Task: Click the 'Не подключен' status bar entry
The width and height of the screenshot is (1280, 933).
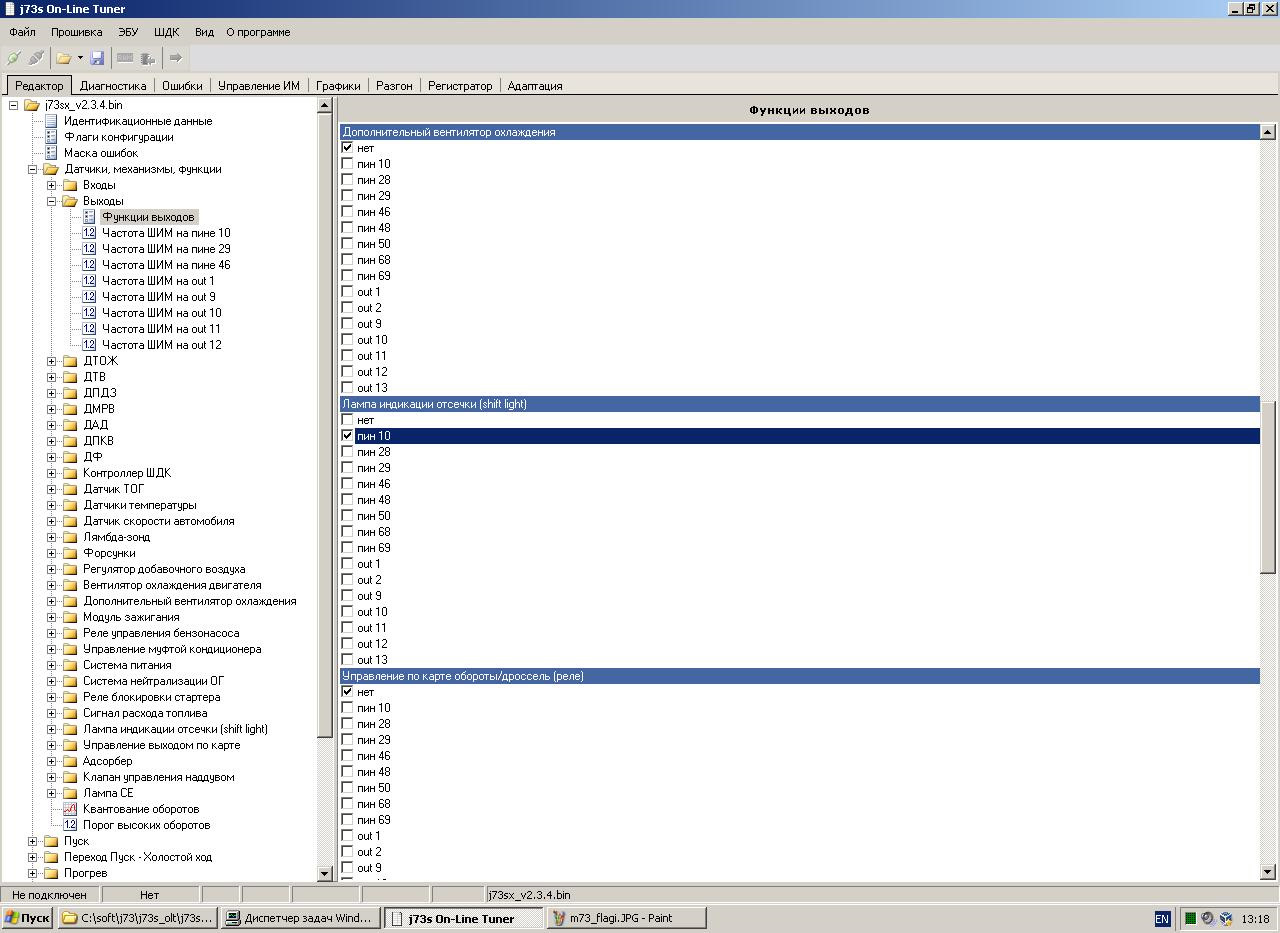Action: [50, 895]
